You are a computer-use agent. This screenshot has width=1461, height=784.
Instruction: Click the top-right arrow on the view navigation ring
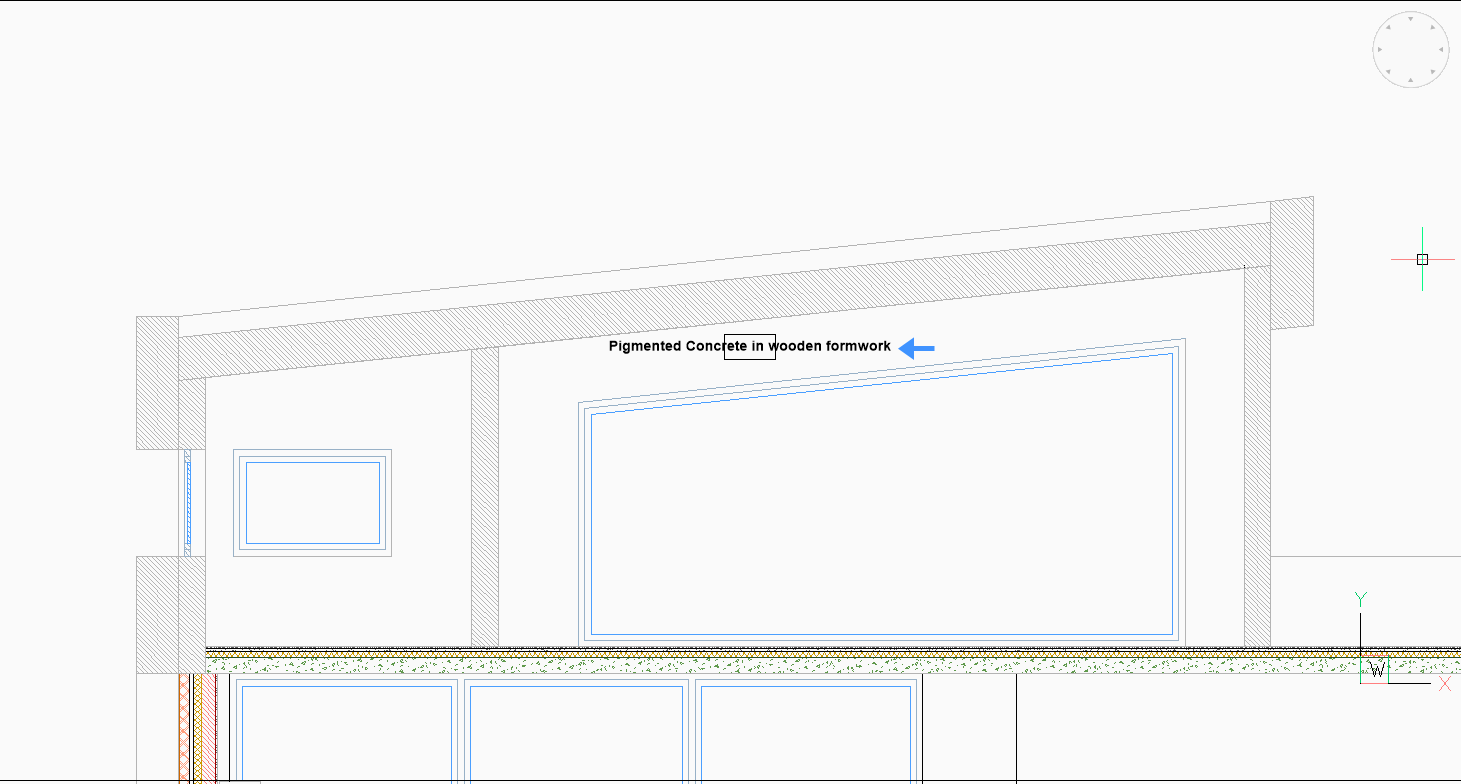[1434, 27]
